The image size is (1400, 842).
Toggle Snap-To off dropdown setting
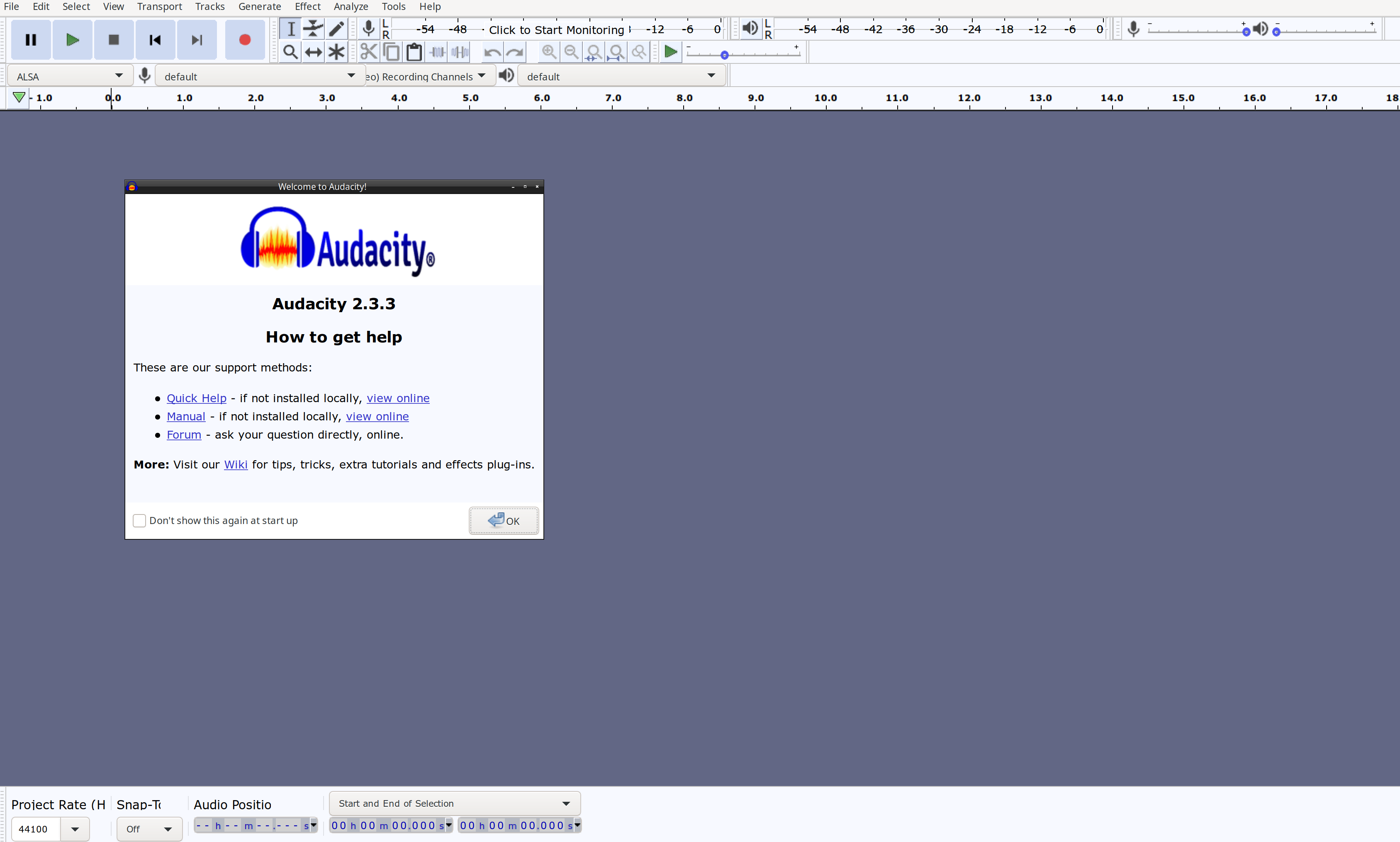[x=149, y=829]
